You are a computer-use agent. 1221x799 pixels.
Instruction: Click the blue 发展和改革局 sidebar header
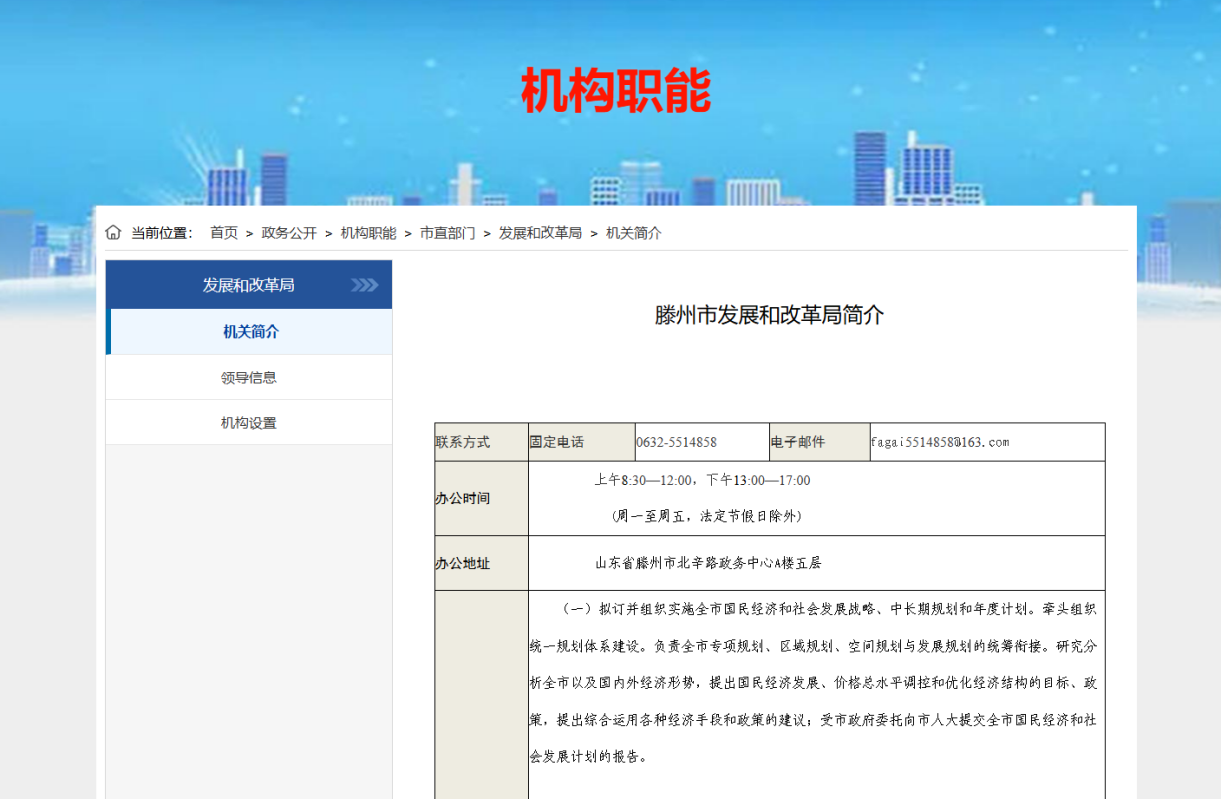(248, 285)
